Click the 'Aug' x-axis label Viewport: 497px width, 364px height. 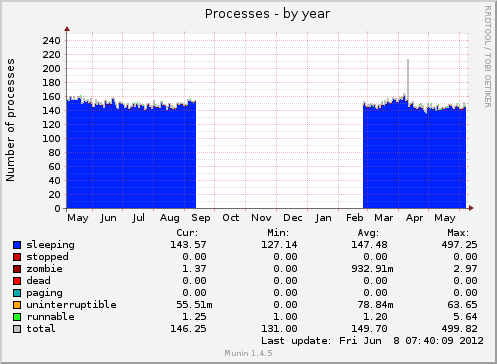point(170,218)
